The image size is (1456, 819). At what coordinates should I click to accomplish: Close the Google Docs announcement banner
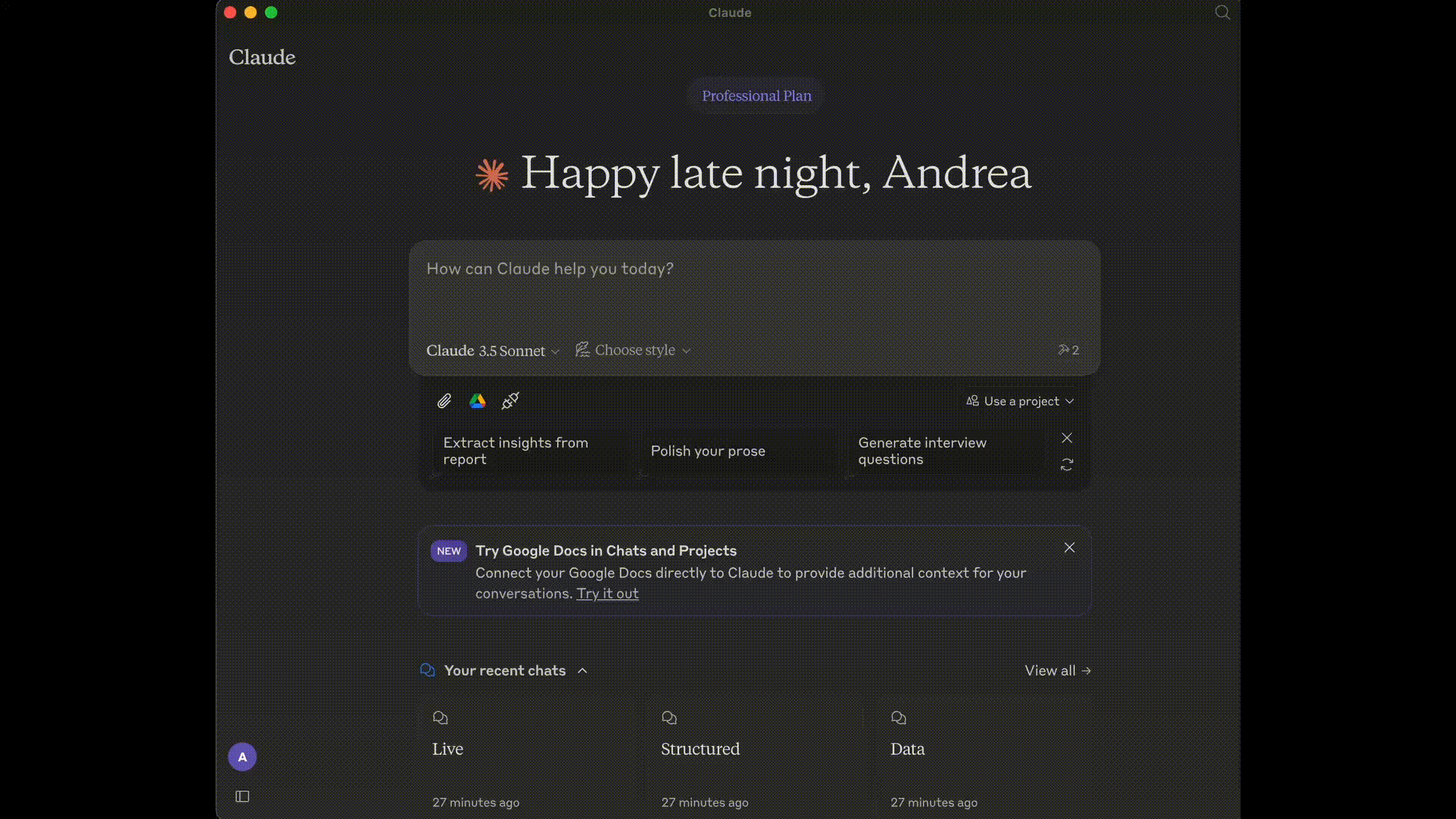1069,548
